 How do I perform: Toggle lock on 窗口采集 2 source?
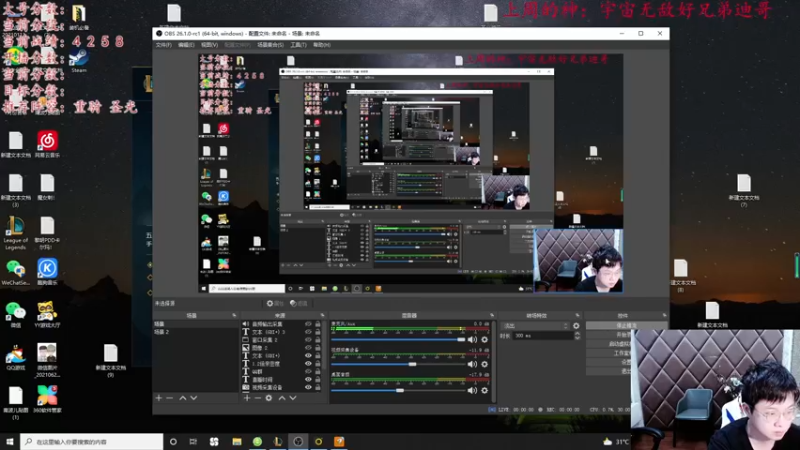click(x=318, y=340)
